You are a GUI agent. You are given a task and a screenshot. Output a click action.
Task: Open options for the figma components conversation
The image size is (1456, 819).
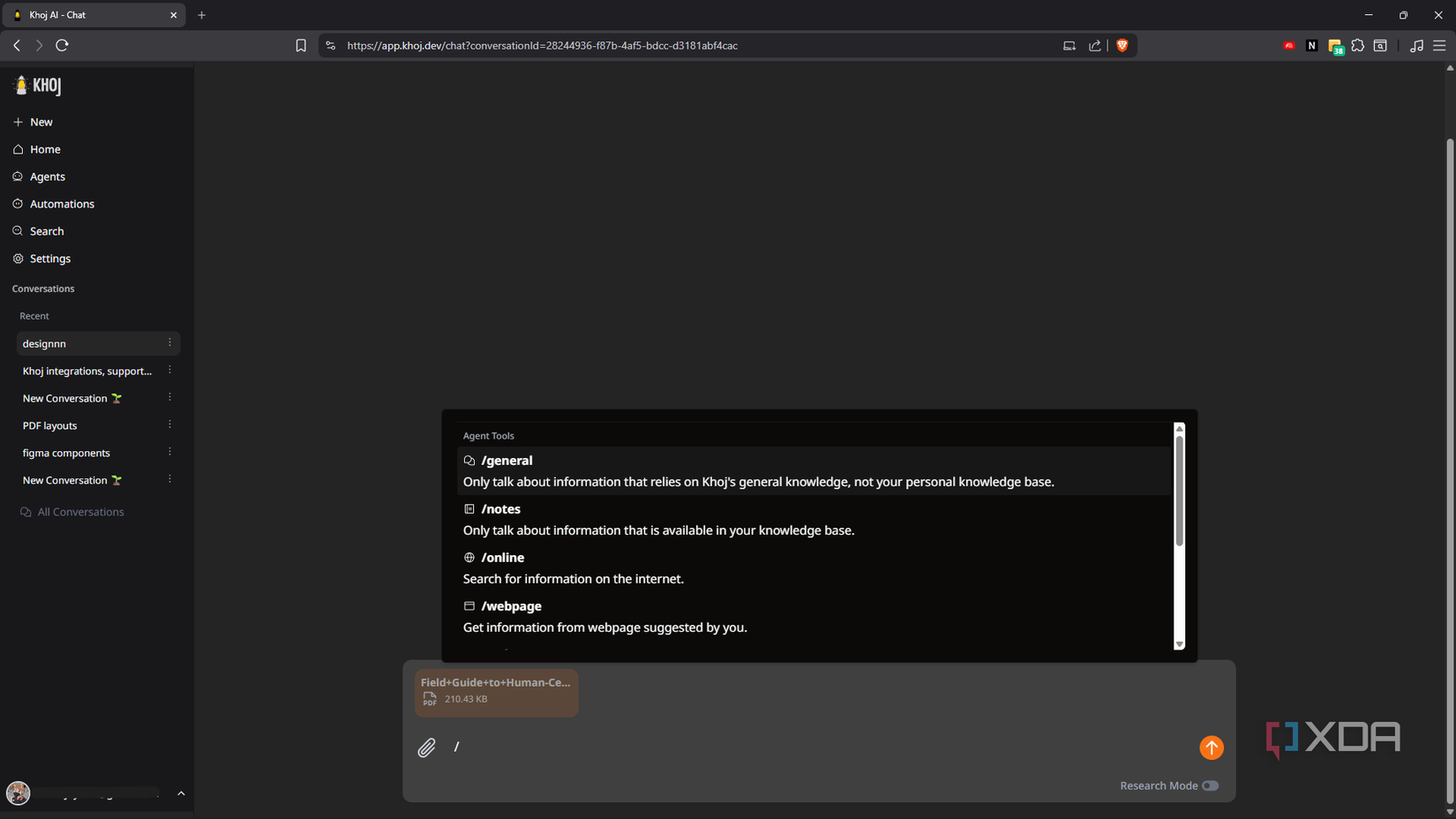click(x=169, y=452)
